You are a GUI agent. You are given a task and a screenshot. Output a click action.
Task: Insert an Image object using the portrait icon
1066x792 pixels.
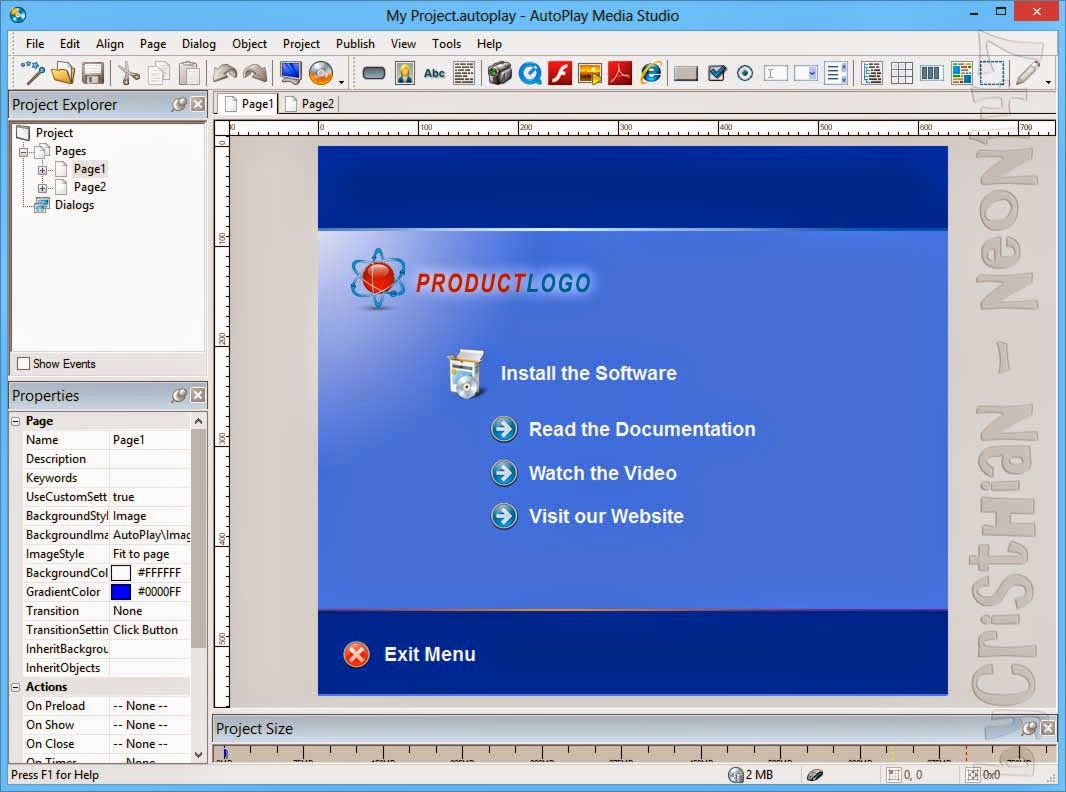point(405,73)
